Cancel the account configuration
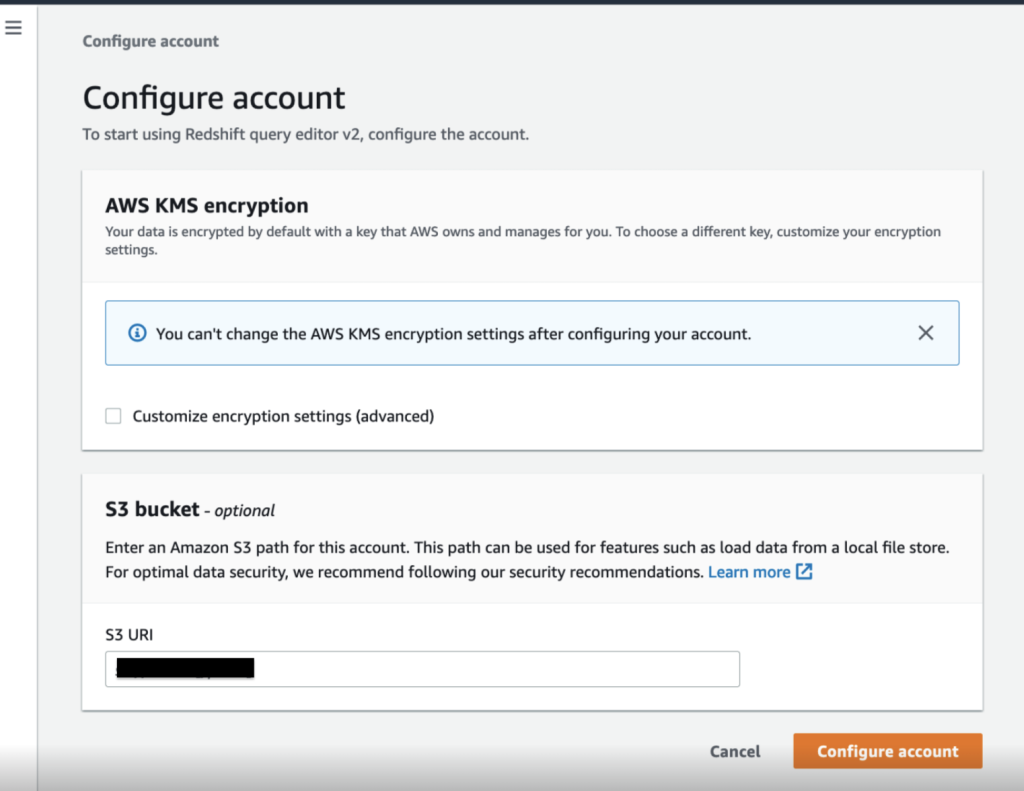Image resolution: width=1024 pixels, height=791 pixels. point(734,751)
